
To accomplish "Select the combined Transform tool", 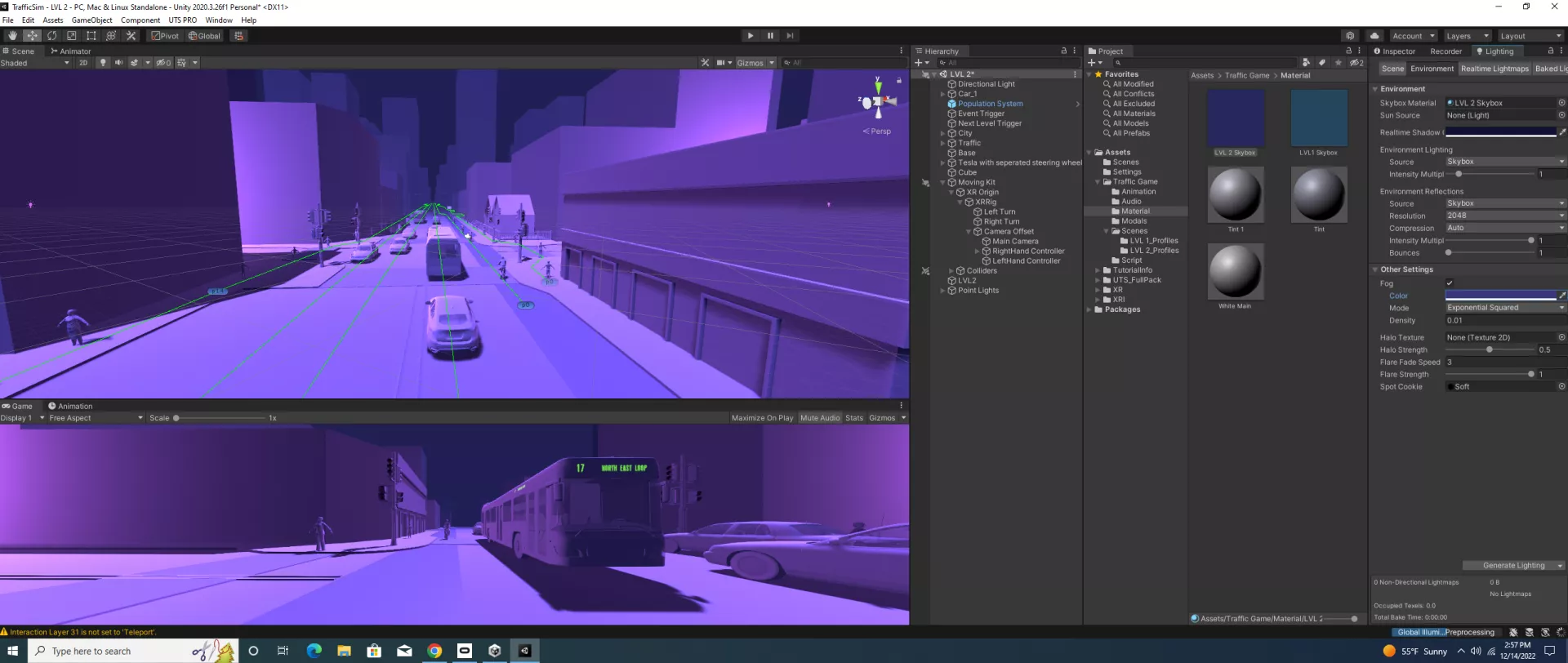I will (x=111, y=36).
